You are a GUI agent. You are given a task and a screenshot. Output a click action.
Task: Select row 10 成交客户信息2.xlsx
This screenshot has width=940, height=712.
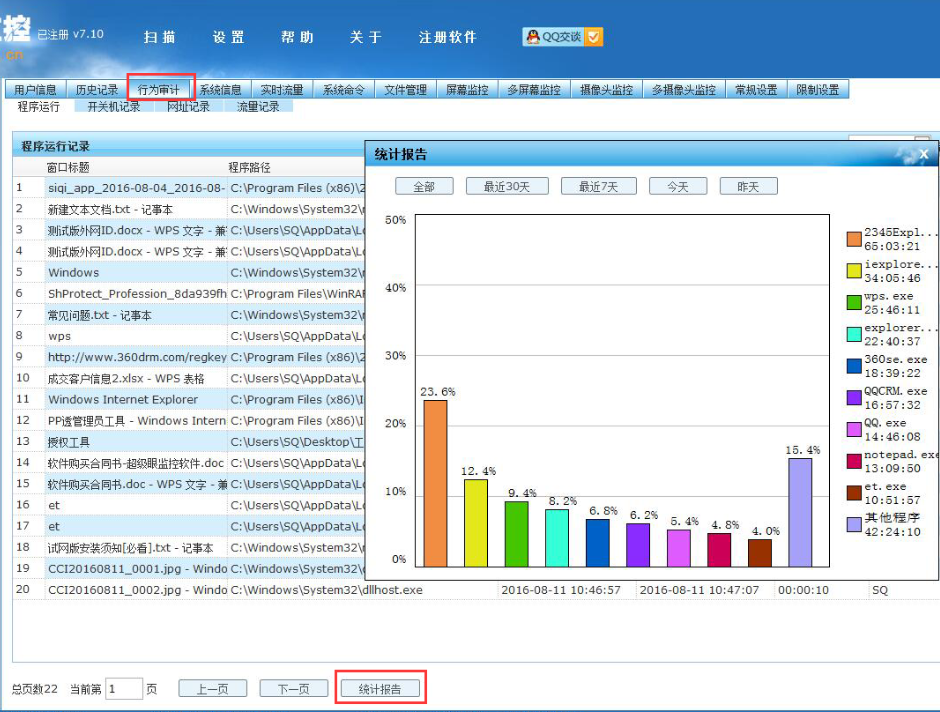[189, 378]
